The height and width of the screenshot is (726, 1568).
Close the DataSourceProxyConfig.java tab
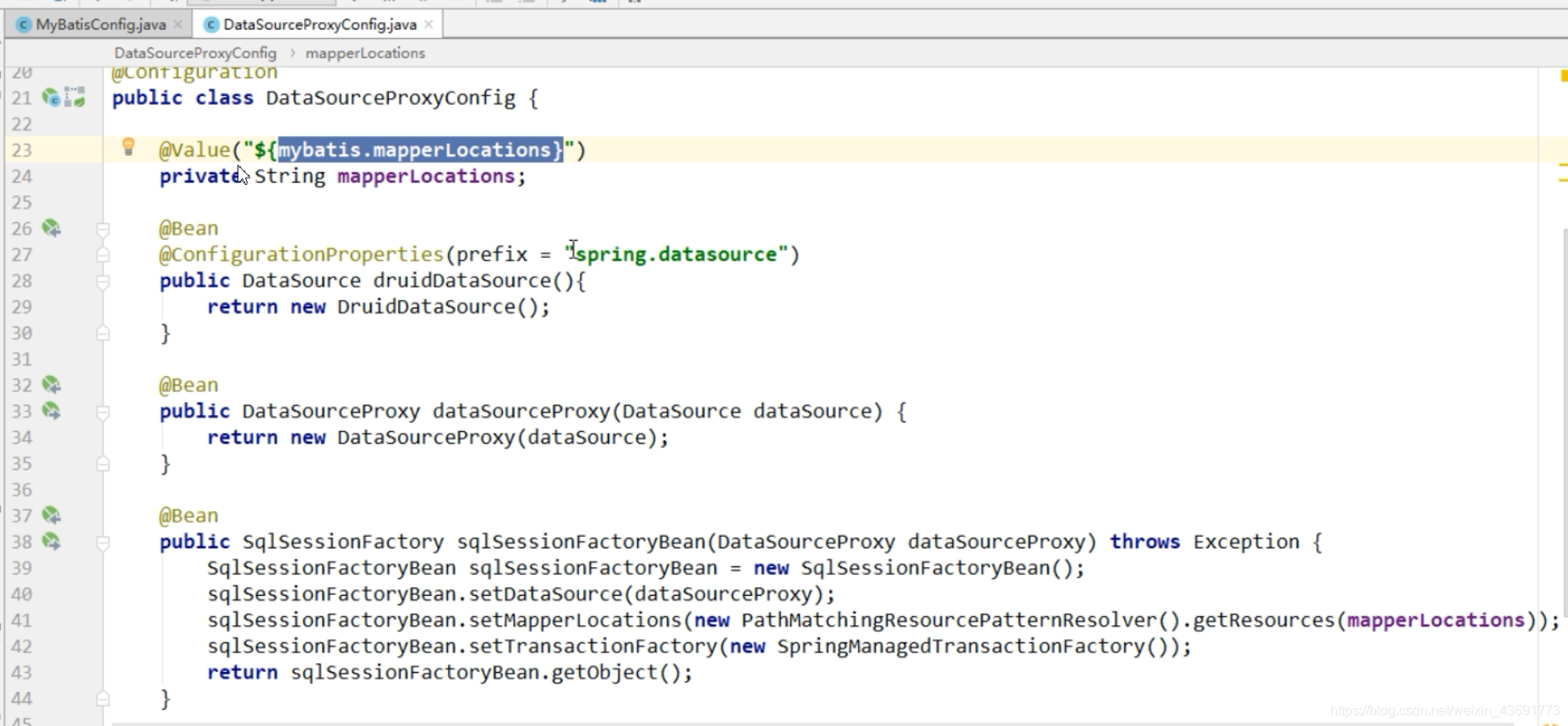point(429,25)
